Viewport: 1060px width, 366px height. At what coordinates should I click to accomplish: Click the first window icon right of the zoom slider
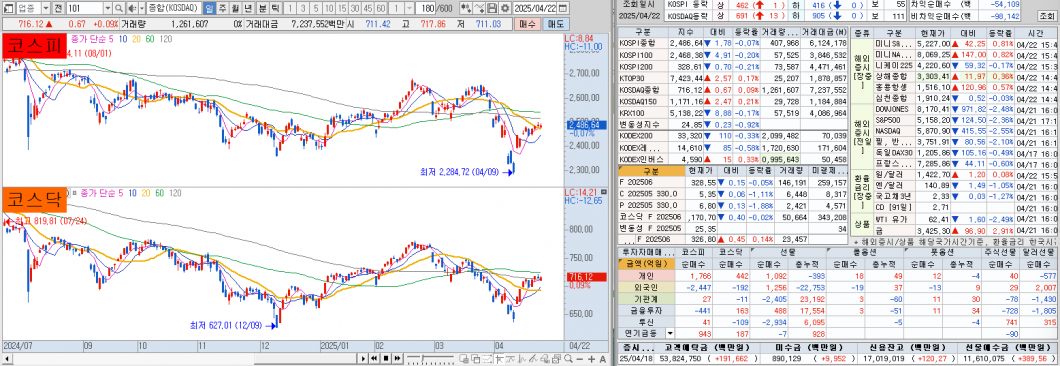tap(464, 359)
